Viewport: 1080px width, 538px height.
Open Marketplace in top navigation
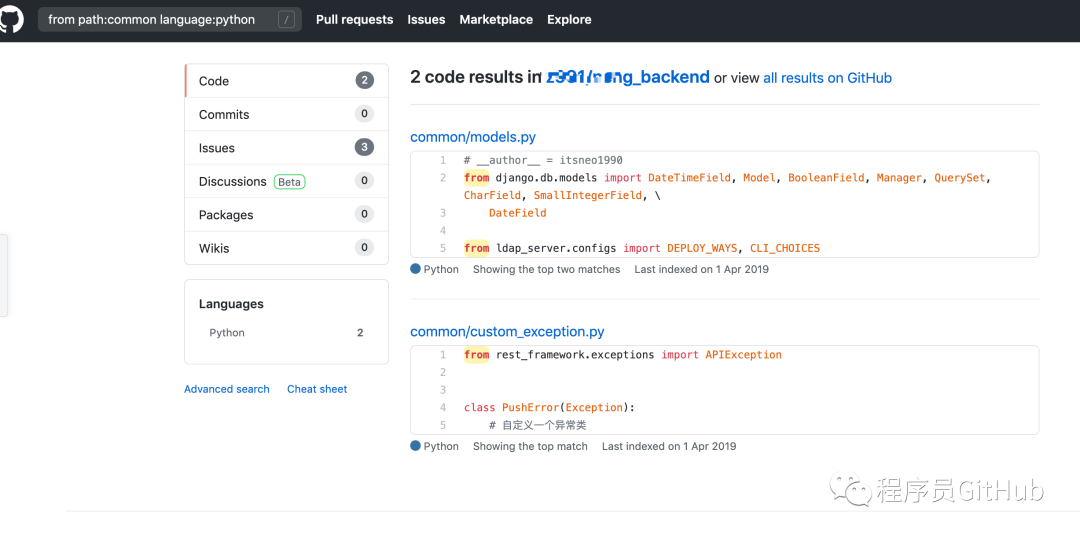pyautogui.click(x=496, y=19)
